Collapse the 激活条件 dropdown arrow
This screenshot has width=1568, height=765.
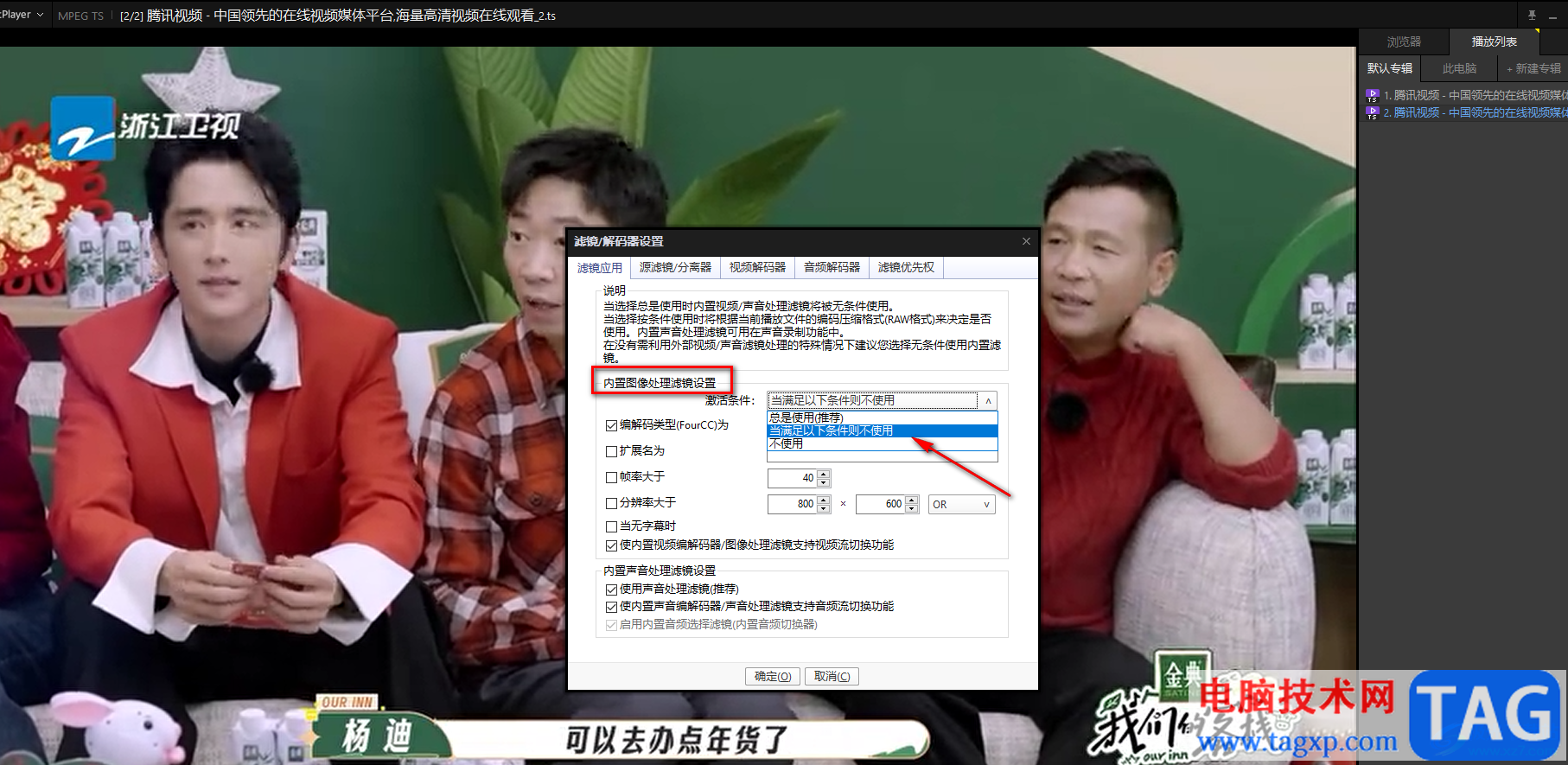pyautogui.click(x=988, y=401)
